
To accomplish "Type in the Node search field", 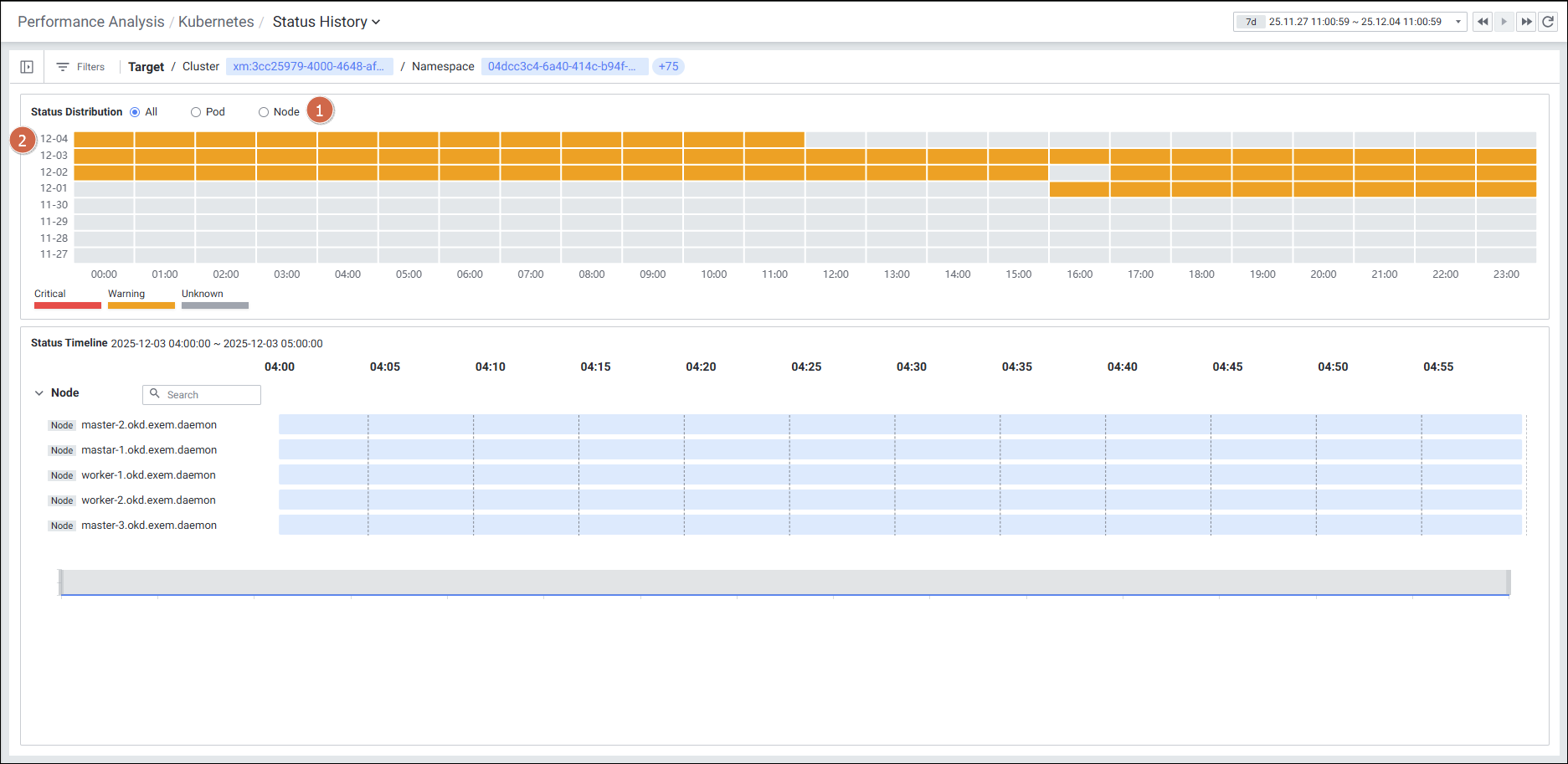I will pyautogui.click(x=211, y=395).
